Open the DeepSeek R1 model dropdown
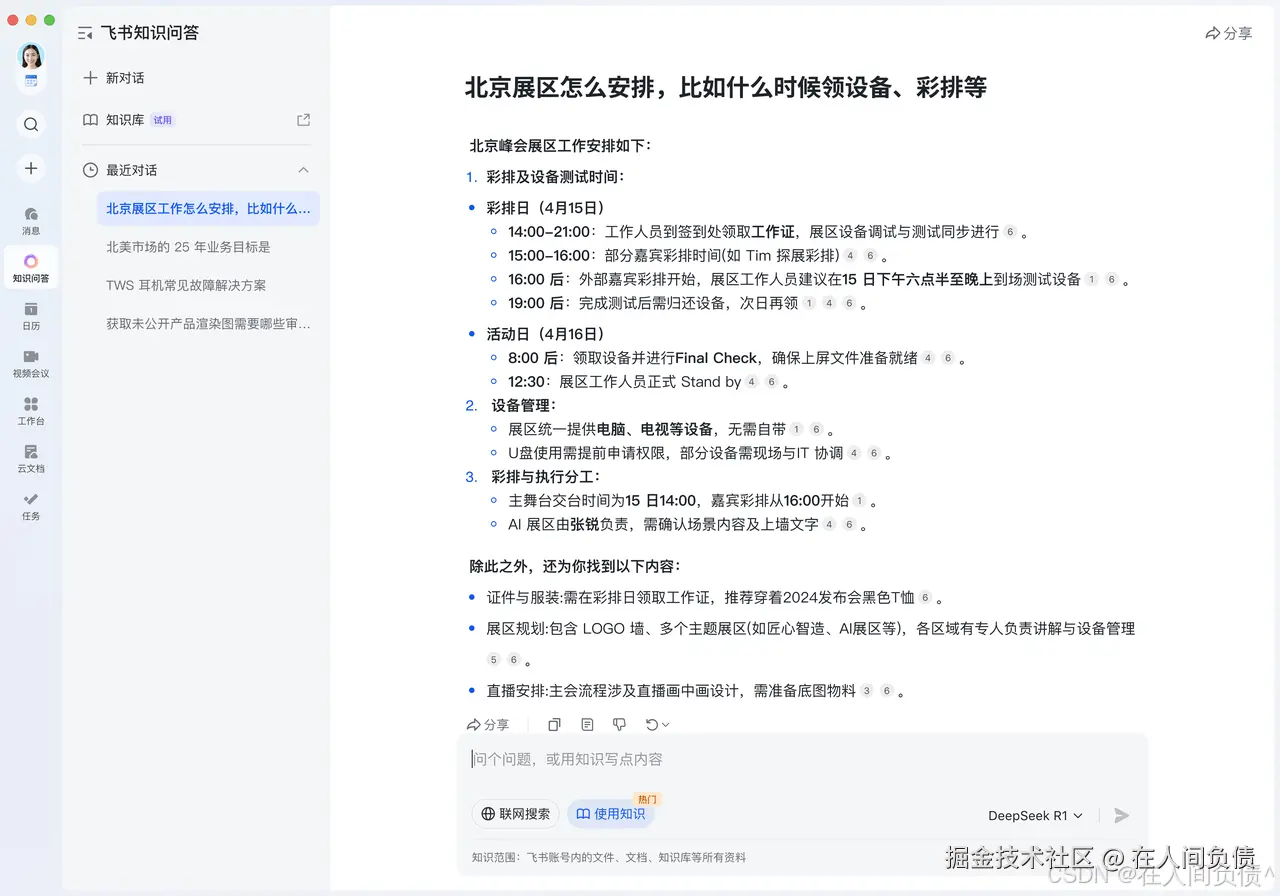This screenshot has height=896, width=1280. coord(1035,815)
